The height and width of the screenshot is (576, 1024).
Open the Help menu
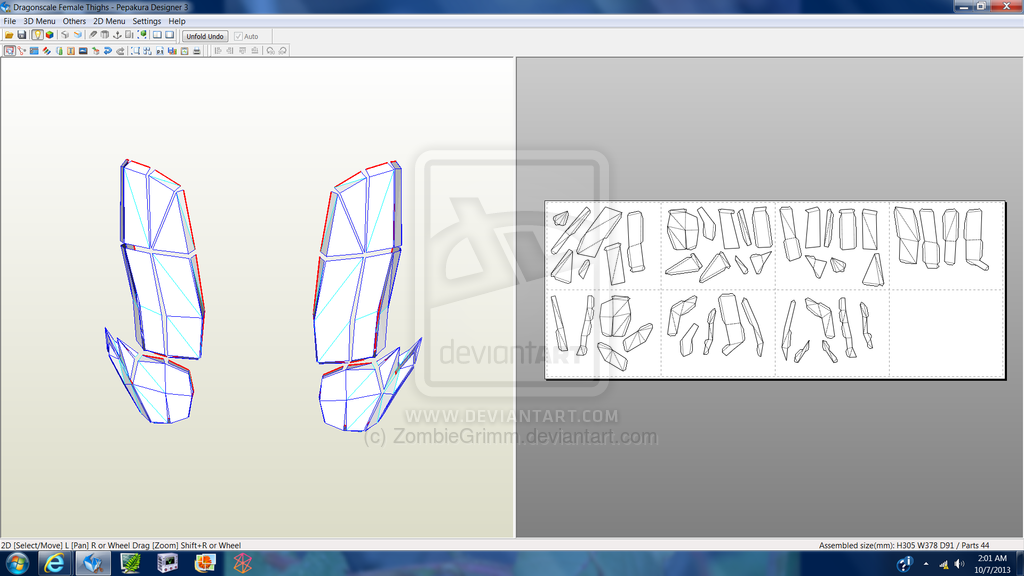pos(177,21)
